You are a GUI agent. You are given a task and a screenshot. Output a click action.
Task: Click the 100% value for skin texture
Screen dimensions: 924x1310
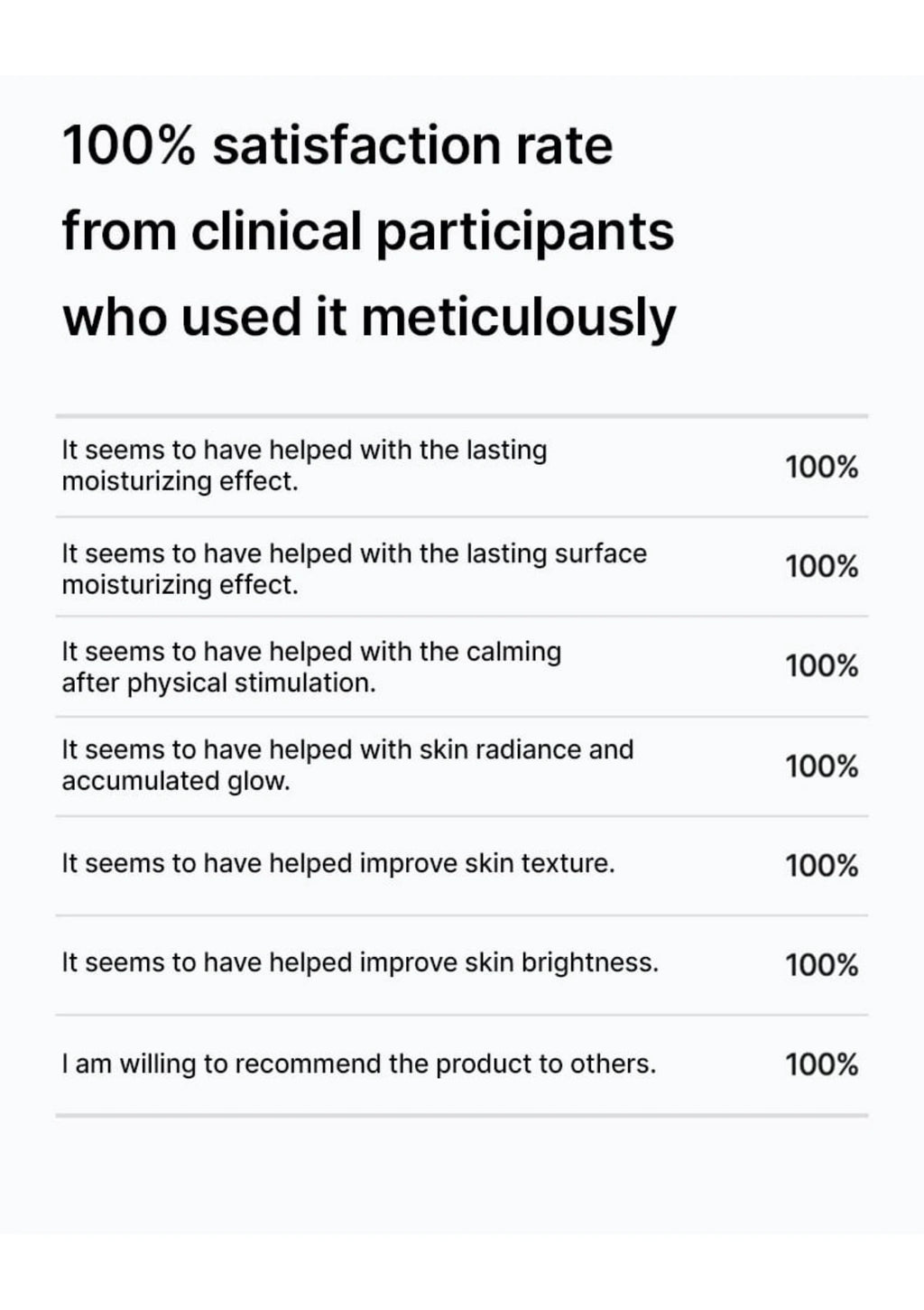(821, 866)
